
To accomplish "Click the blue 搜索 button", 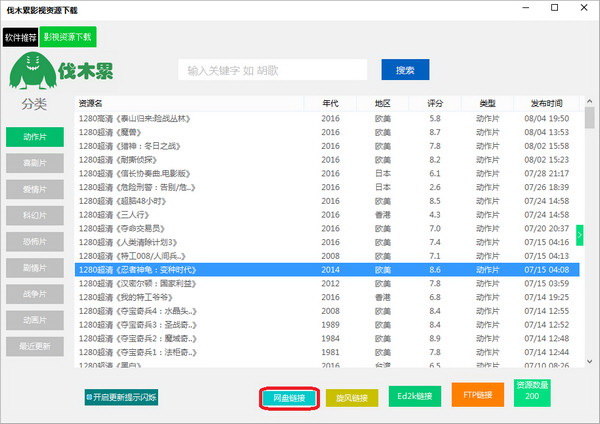I will pos(405,70).
